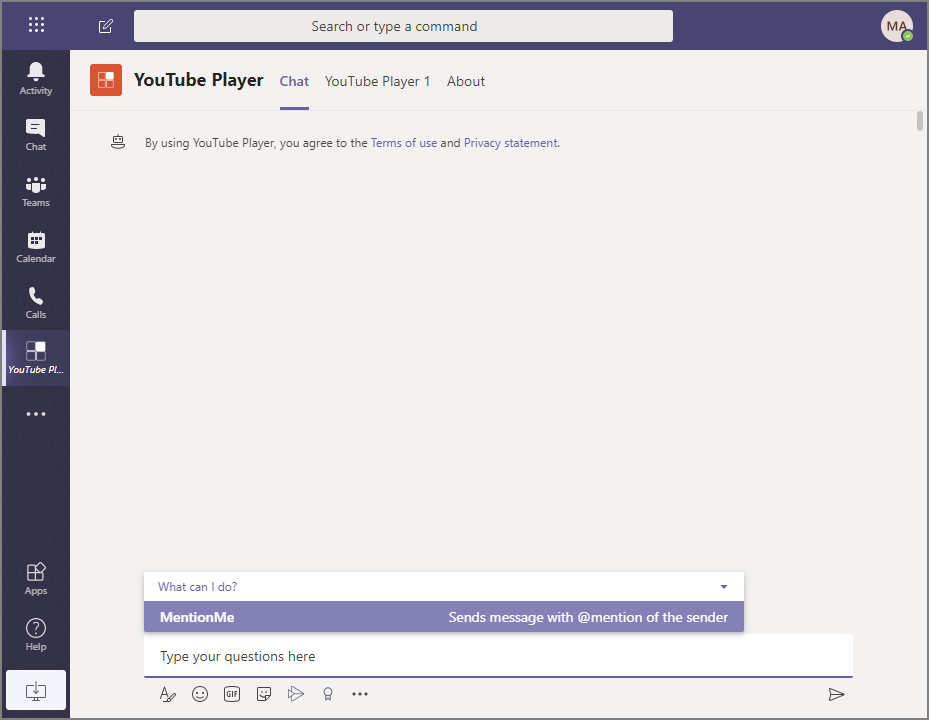This screenshot has height=720, width=929.
Task: Send the message with arrow icon
Action: [x=836, y=695]
